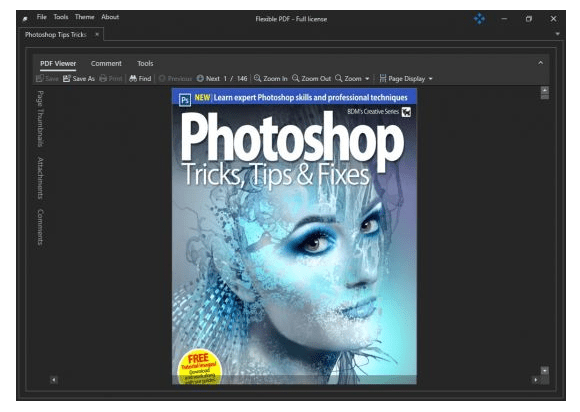Image resolution: width=580 pixels, height=412 pixels.
Task: Close the Flexible PDF window
Action: pyautogui.click(x=553, y=18)
